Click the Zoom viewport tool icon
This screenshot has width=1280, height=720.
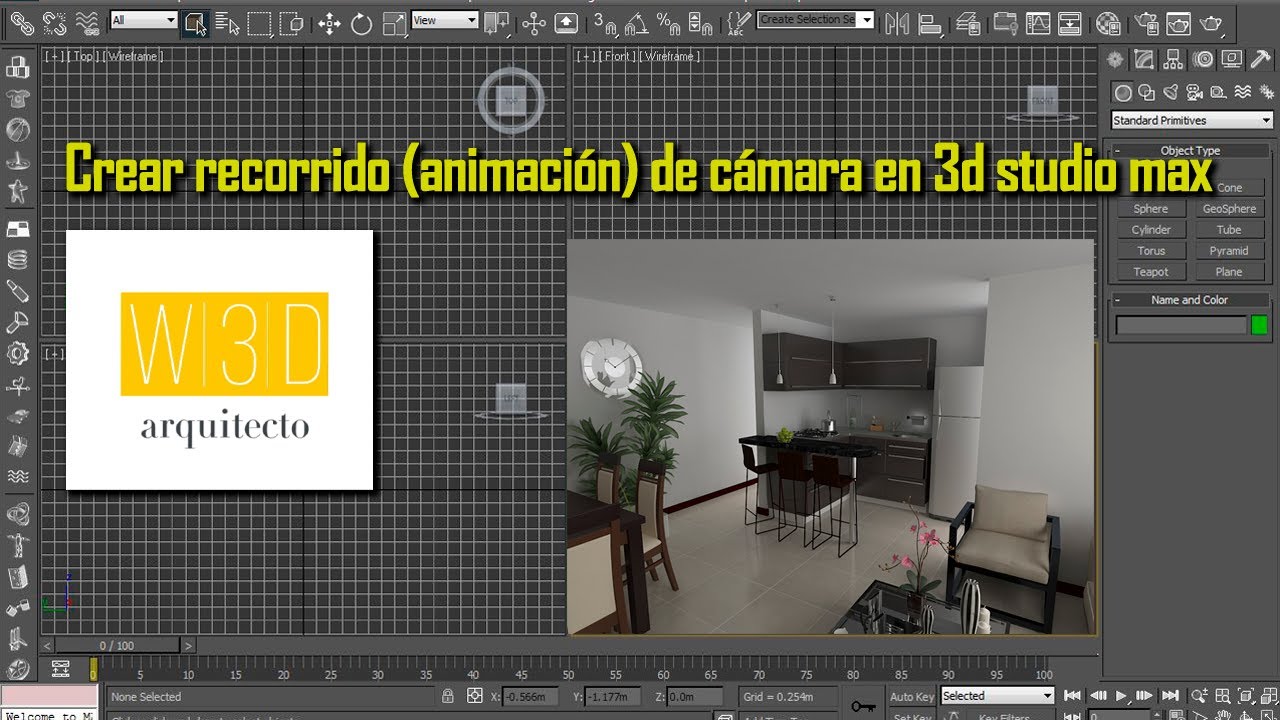click(x=1200, y=695)
